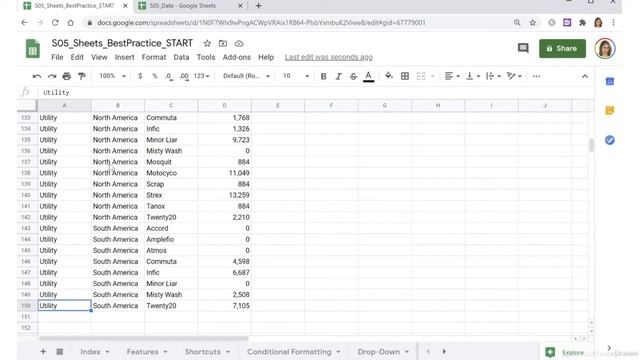Open the text color picker

pos(369,76)
